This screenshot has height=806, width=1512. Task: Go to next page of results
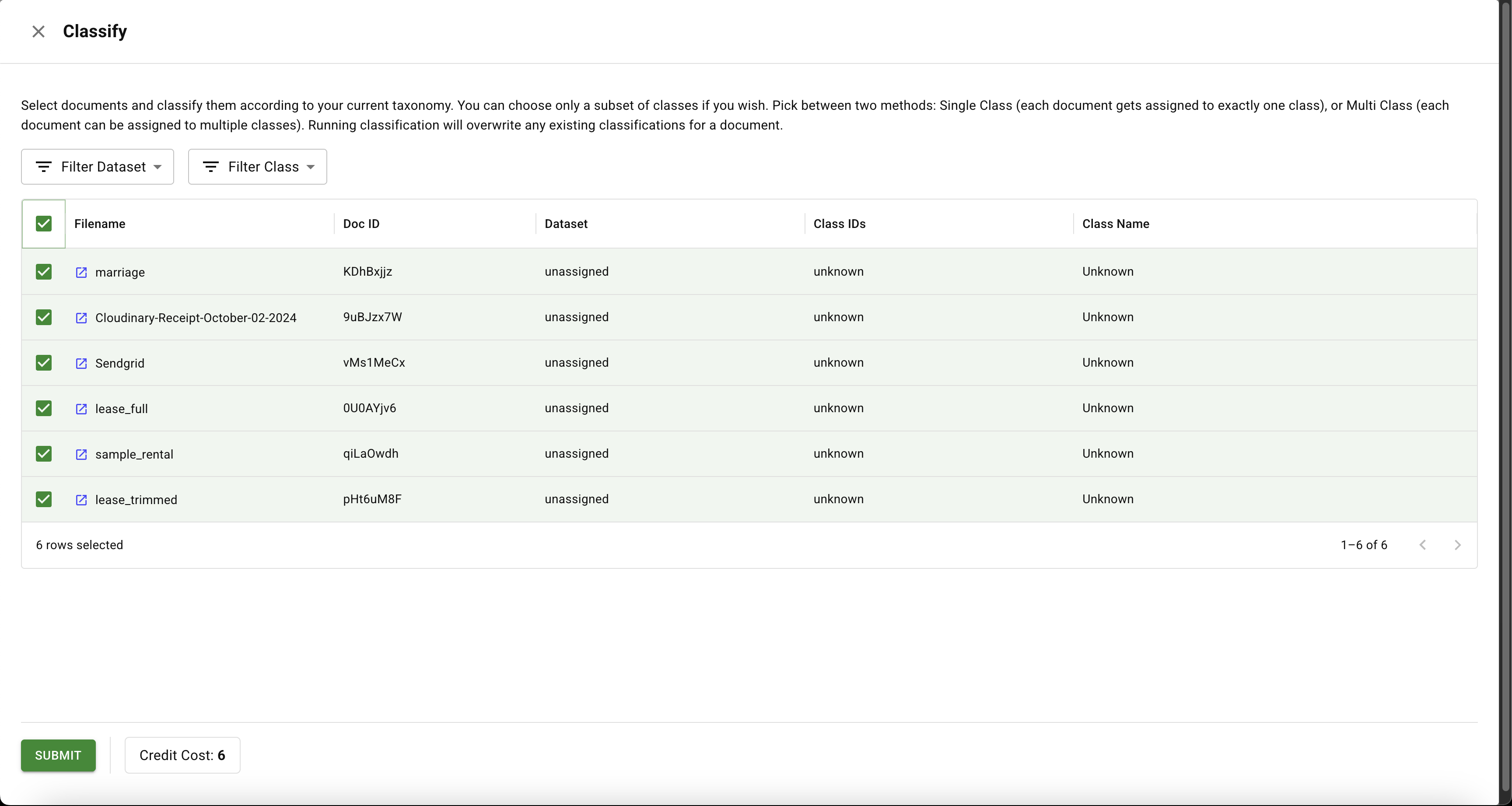(1457, 545)
